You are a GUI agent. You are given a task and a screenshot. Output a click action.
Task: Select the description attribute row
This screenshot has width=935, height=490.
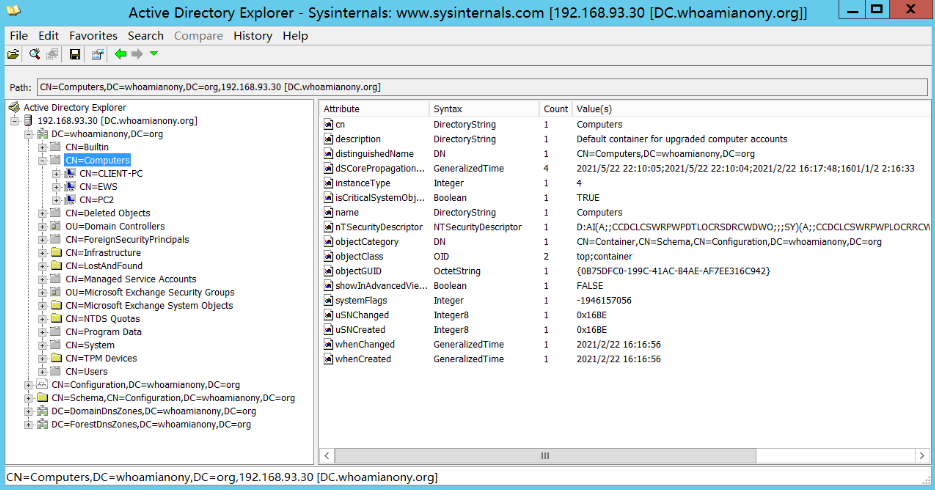click(624, 139)
